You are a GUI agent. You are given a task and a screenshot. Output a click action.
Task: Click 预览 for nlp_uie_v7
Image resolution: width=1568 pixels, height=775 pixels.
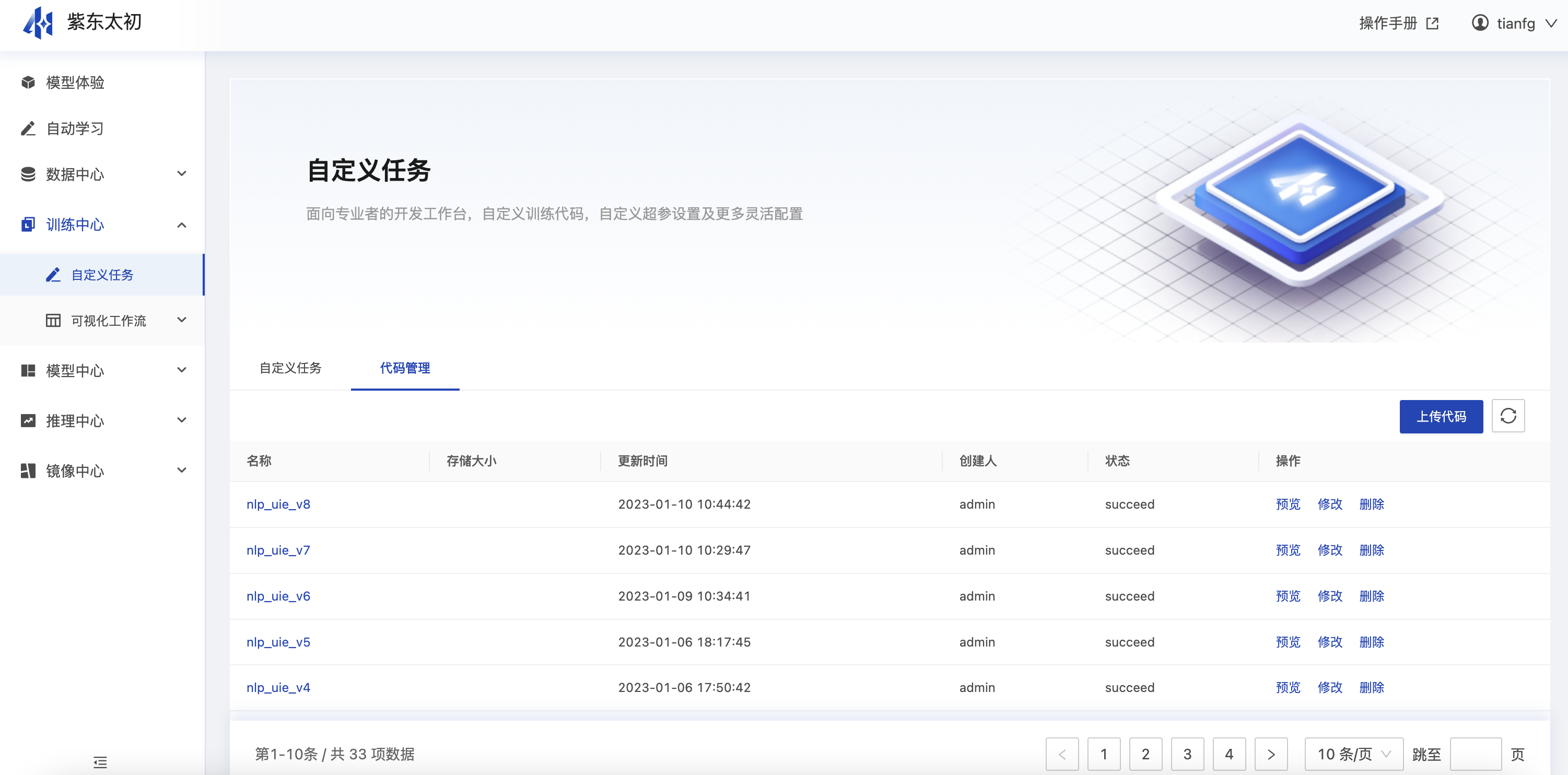pyautogui.click(x=1288, y=550)
